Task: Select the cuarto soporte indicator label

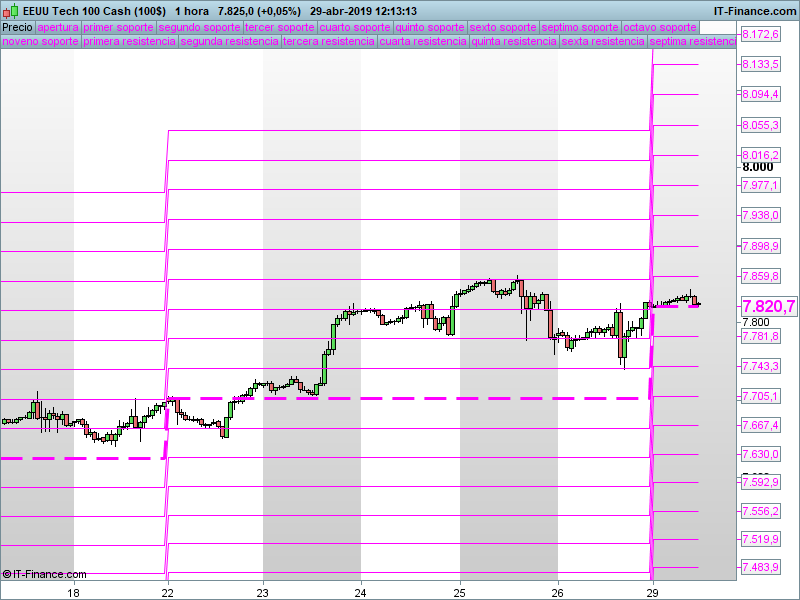Action: (x=355, y=27)
